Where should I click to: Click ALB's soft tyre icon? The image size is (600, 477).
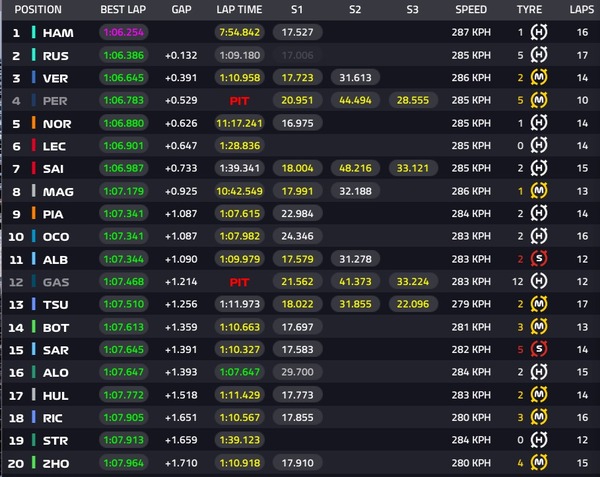click(x=538, y=259)
